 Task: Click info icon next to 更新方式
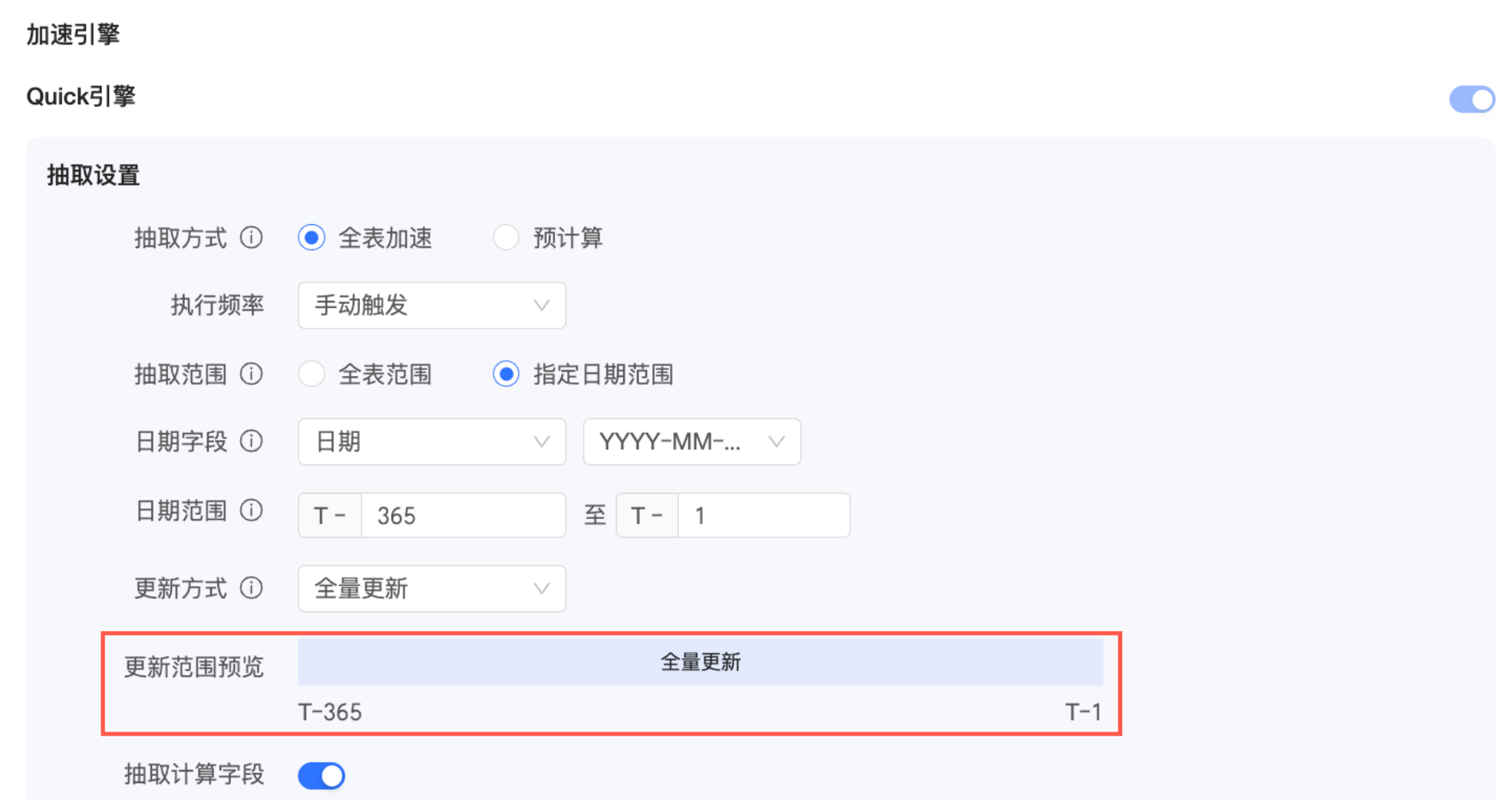tap(251, 588)
